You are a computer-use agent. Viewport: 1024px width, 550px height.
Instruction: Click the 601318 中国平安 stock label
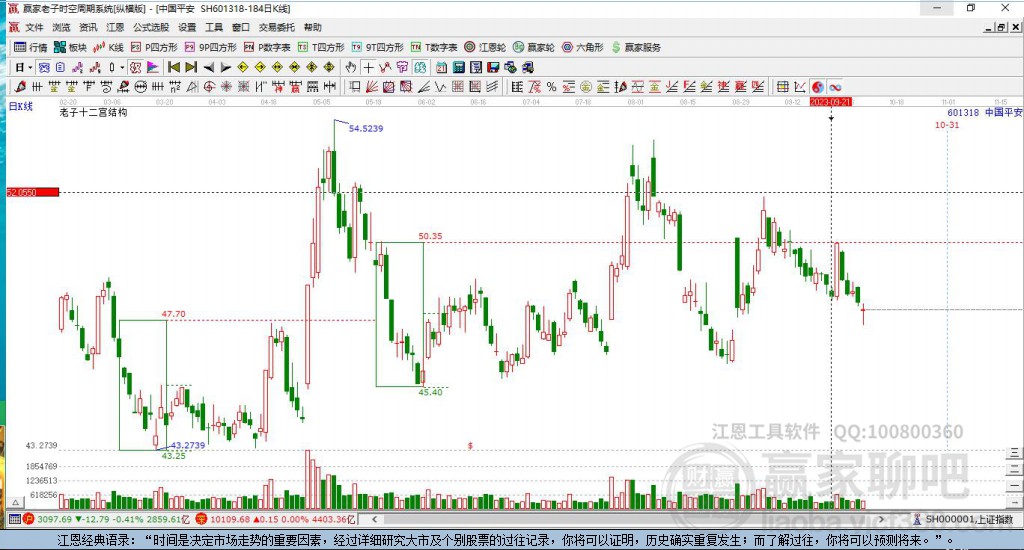[x=984, y=112]
